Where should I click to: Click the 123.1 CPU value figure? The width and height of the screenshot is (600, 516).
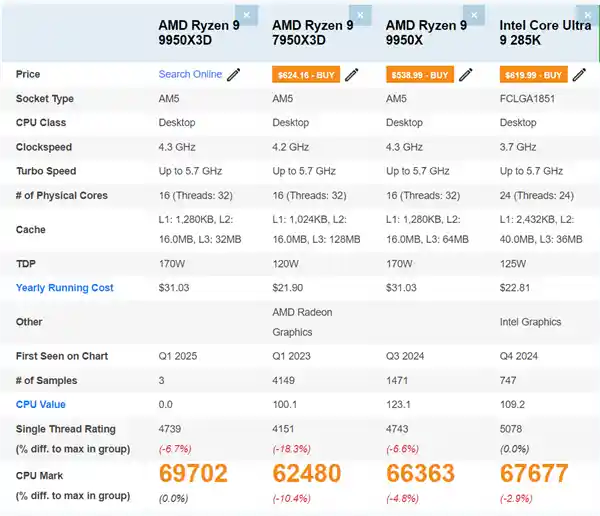(x=398, y=405)
